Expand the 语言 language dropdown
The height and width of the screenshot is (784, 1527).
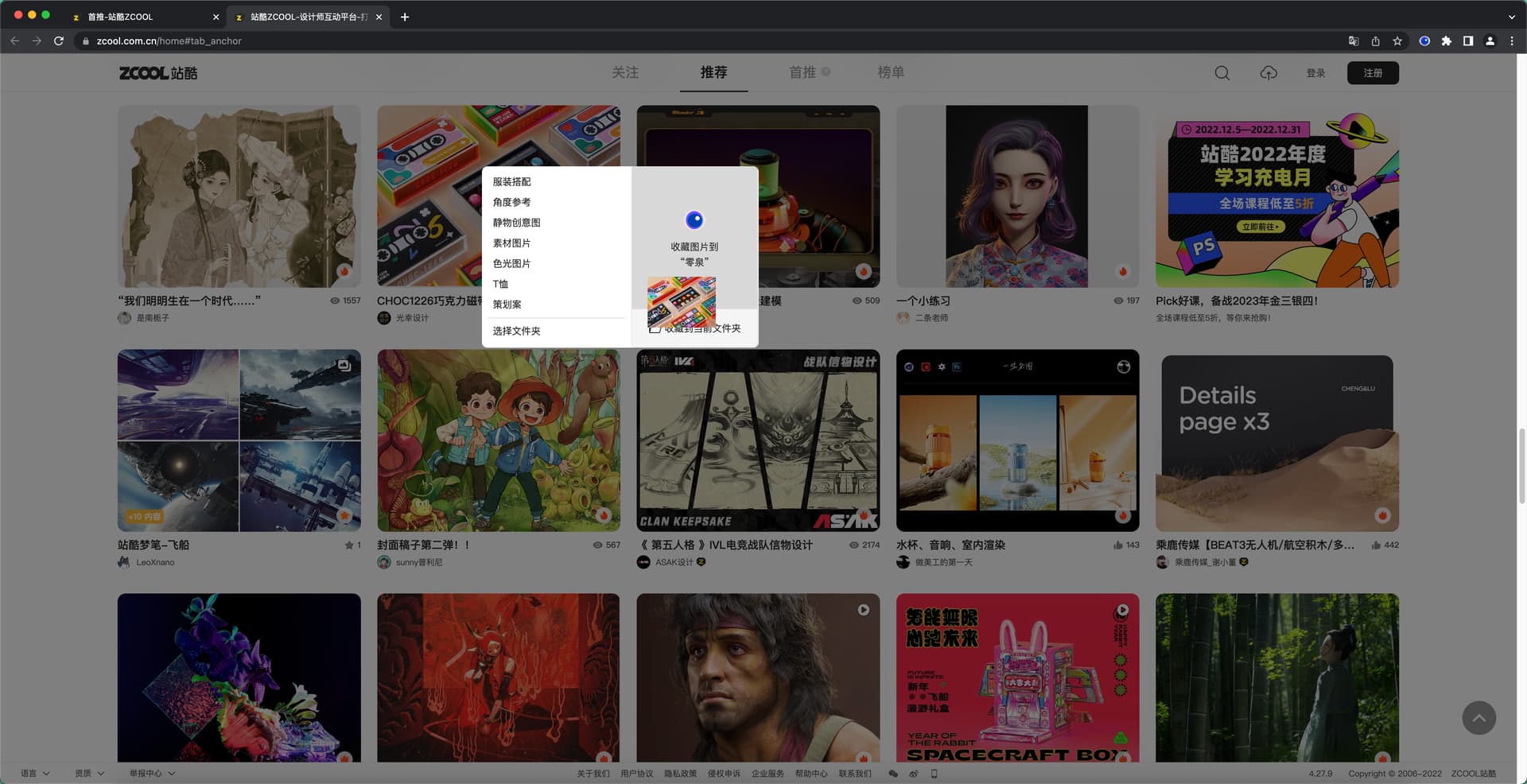tap(35, 774)
